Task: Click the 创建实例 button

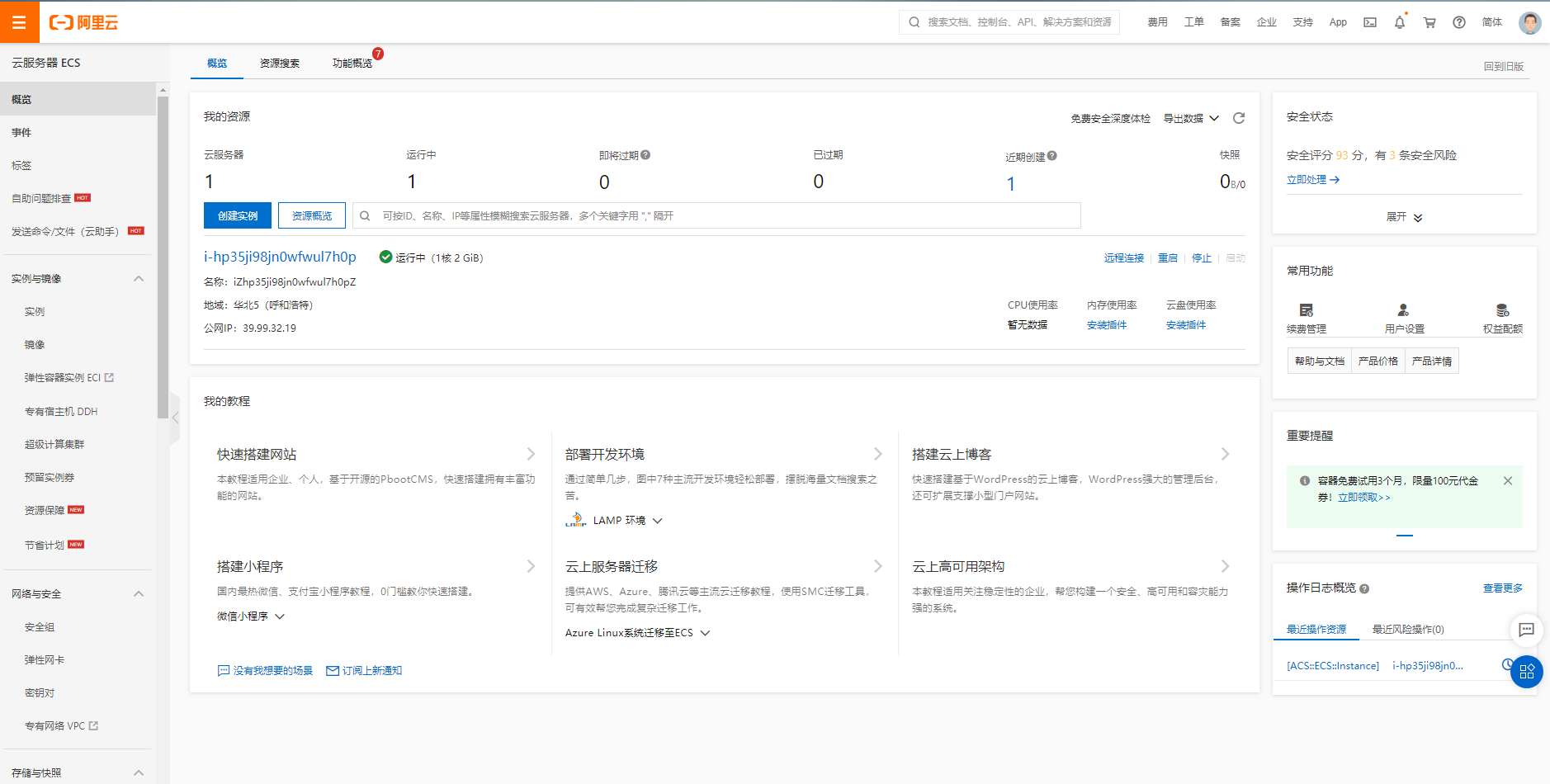Action: pyautogui.click(x=238, y=215)
